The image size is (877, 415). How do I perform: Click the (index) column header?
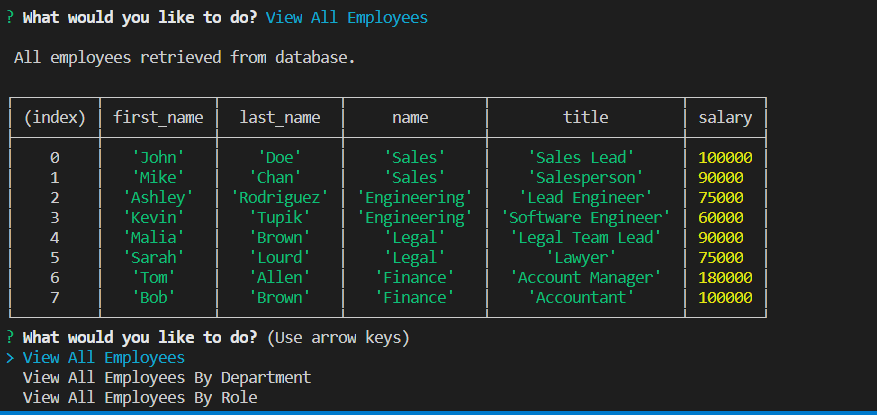(54, 117)
